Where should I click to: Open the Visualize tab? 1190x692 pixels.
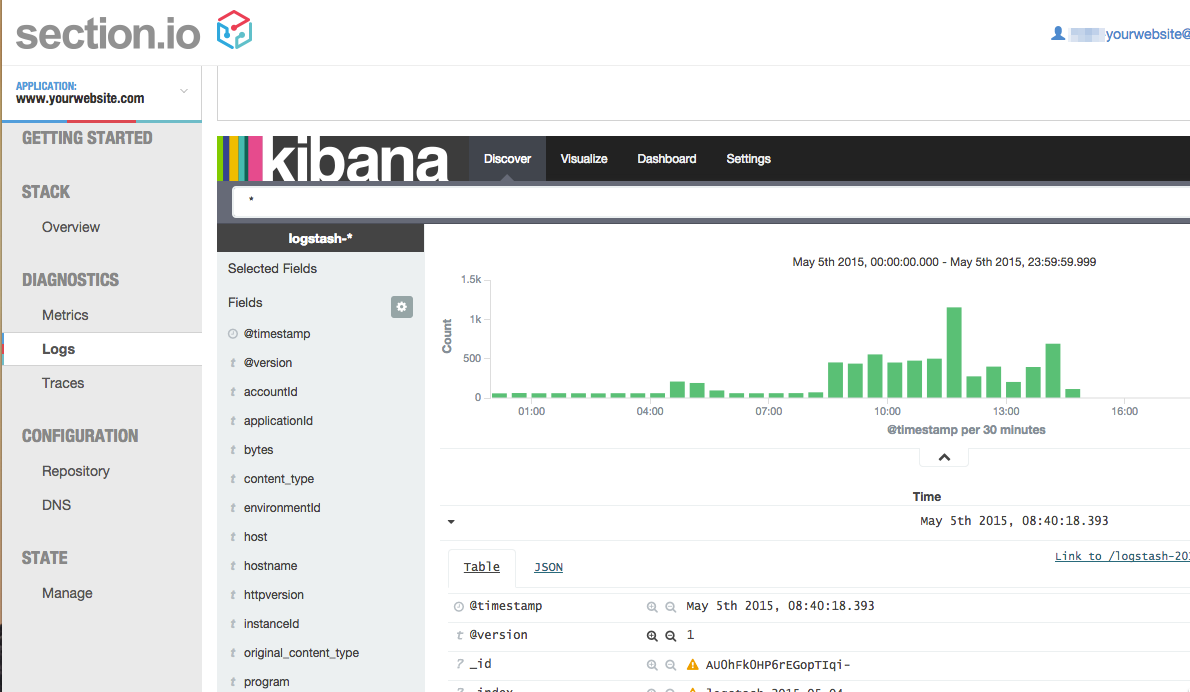pos(584,159)
